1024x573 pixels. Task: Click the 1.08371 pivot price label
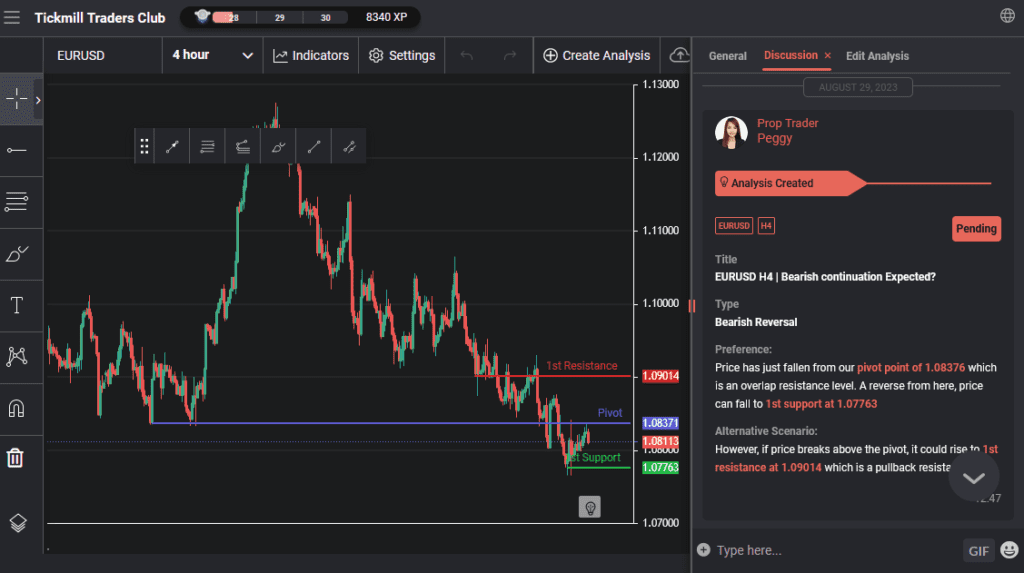(660, 423)
